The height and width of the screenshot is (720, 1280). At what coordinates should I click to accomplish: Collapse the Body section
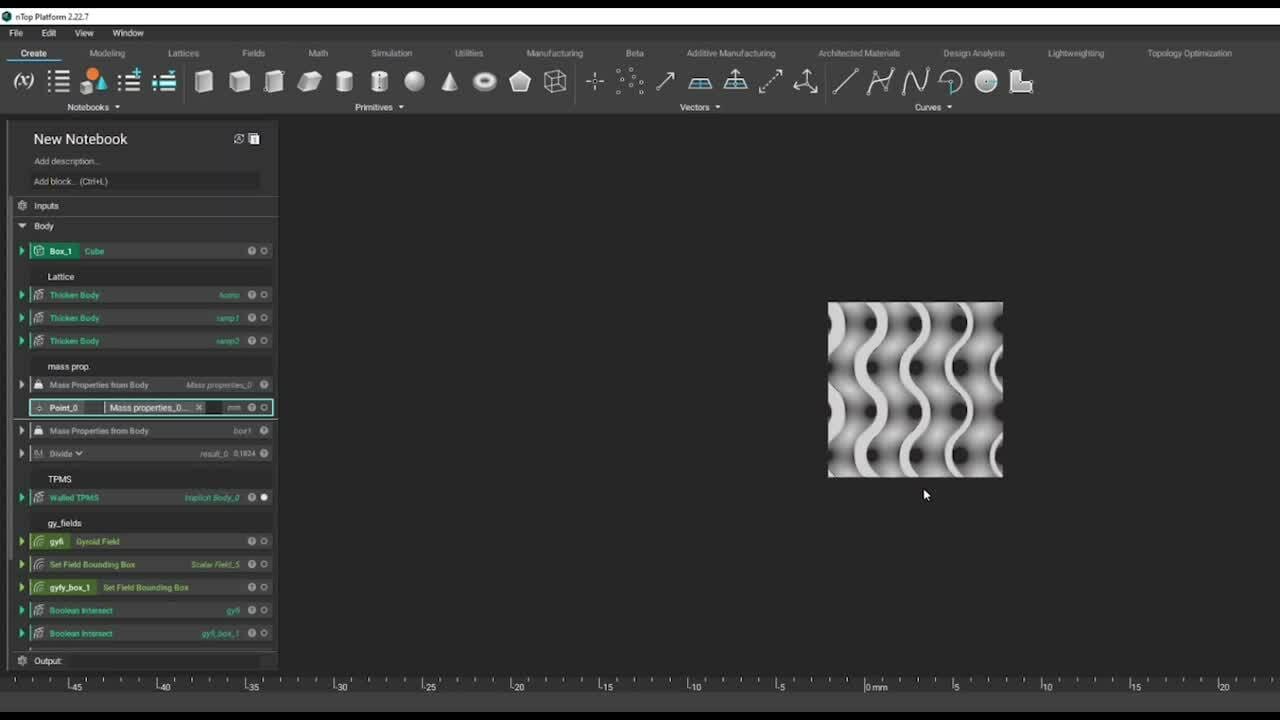[22, 226]
